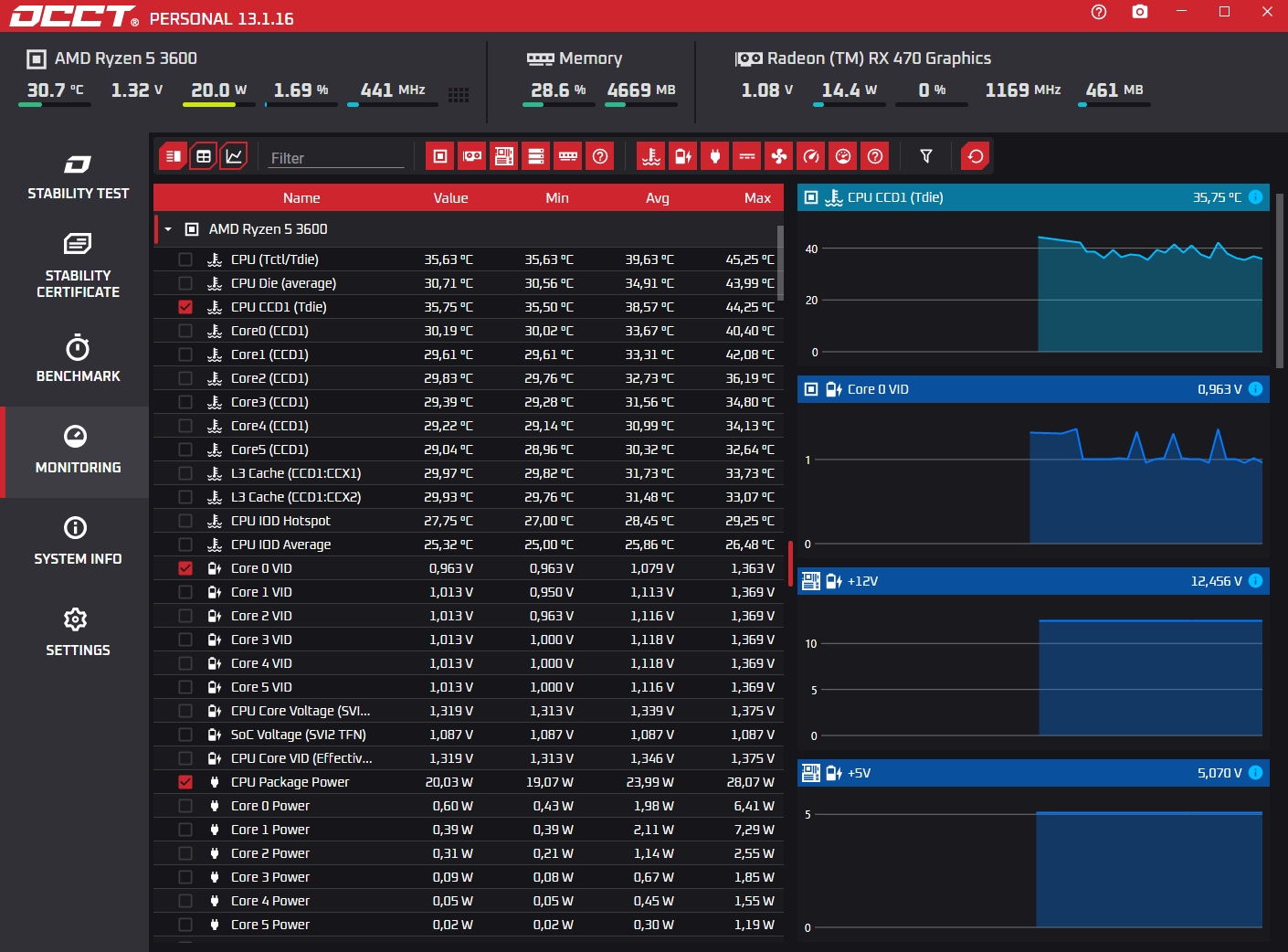Click the reset min/max values icon
This screenshot has width=1288, height=952.
pos(976,156)
